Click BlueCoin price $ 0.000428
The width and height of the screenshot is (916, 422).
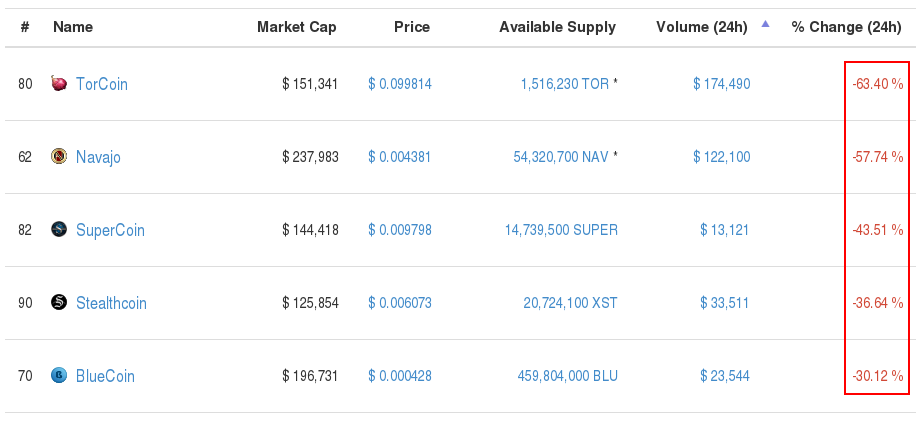pos(400,376)
